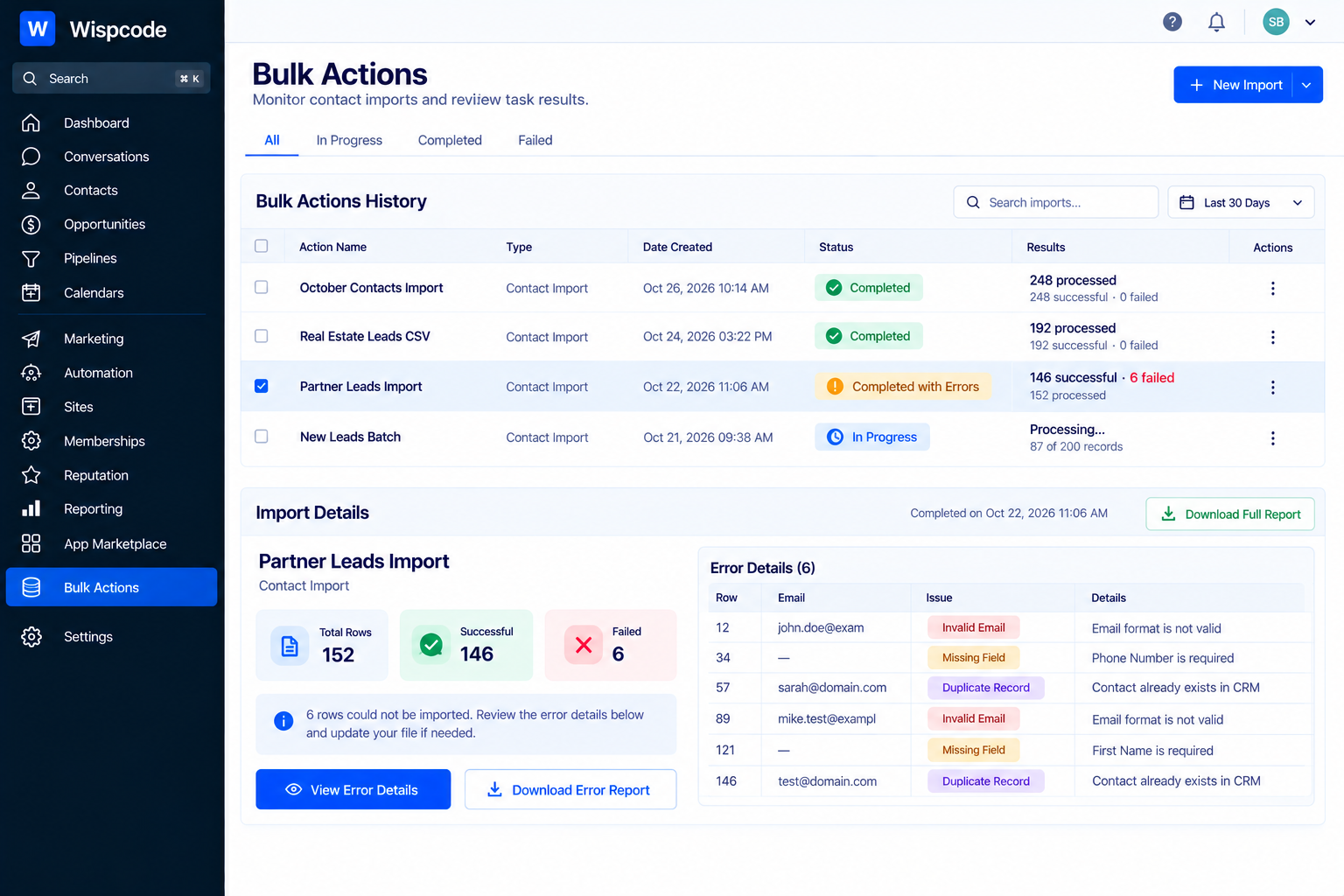The height and width of the screenshot is (896, 1344).
Task: Click the Sites icon in sidebar
Action: point(31,407)
